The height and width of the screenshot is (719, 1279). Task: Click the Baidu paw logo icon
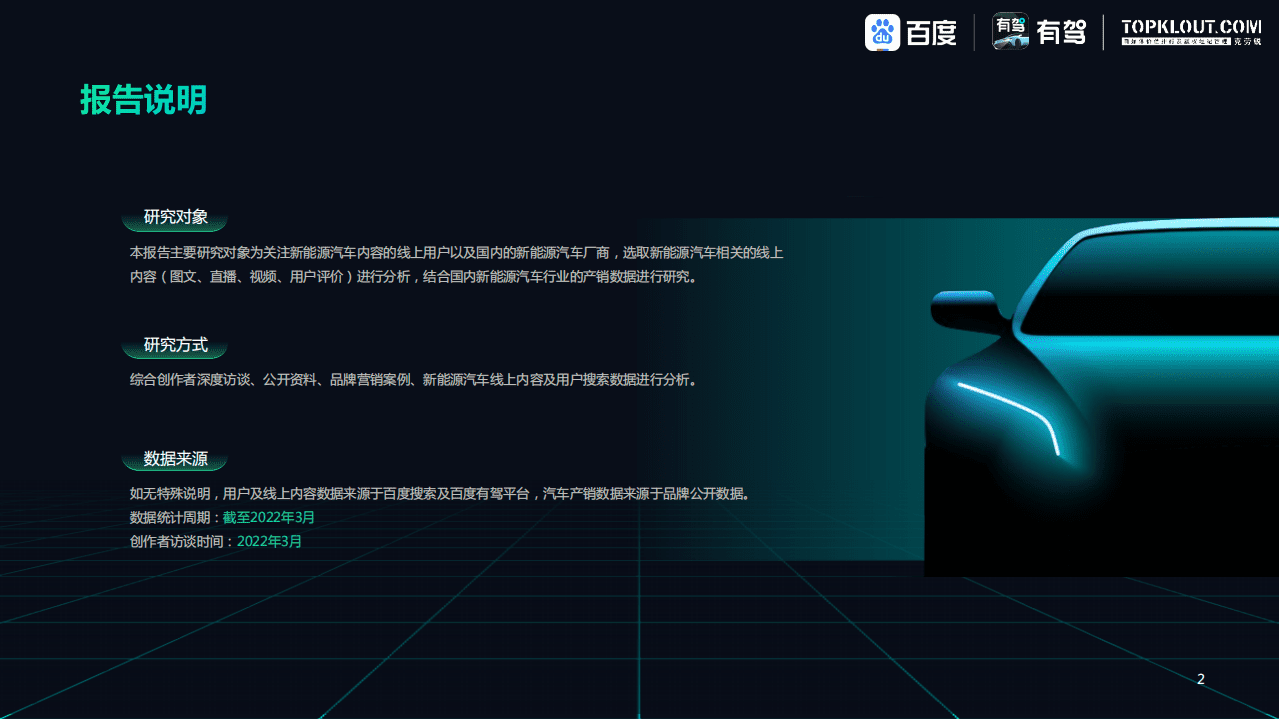click(x=885, y=32)
